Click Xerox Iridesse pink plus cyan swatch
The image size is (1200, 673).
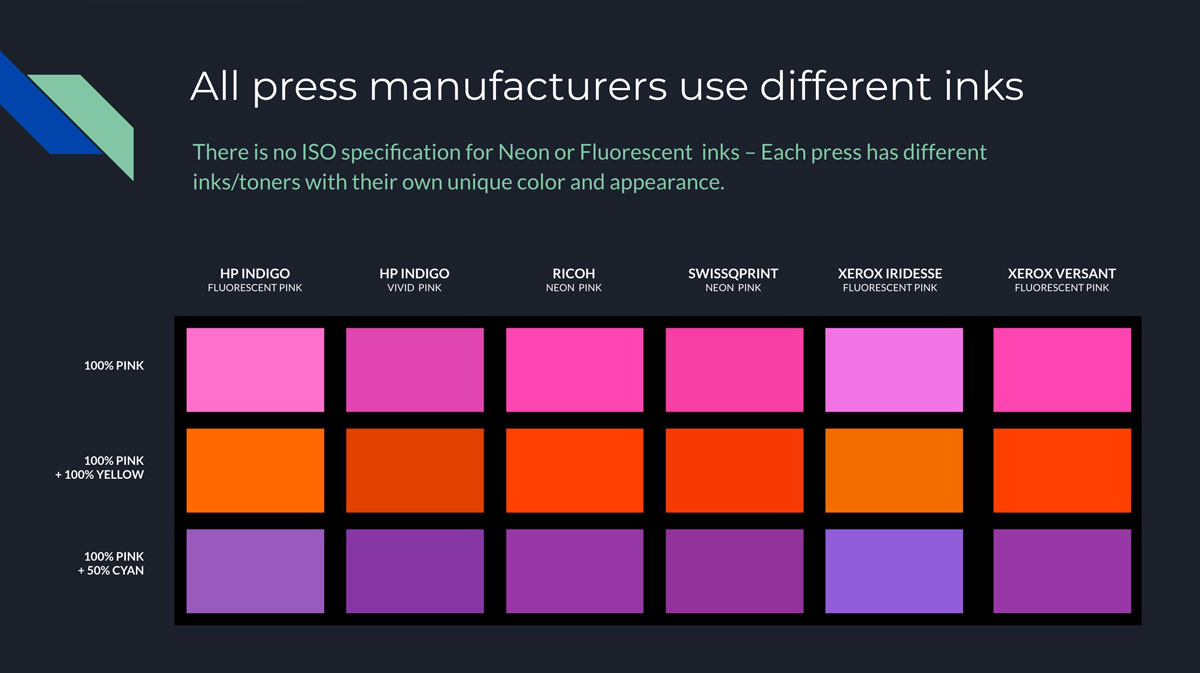[894, 571]
